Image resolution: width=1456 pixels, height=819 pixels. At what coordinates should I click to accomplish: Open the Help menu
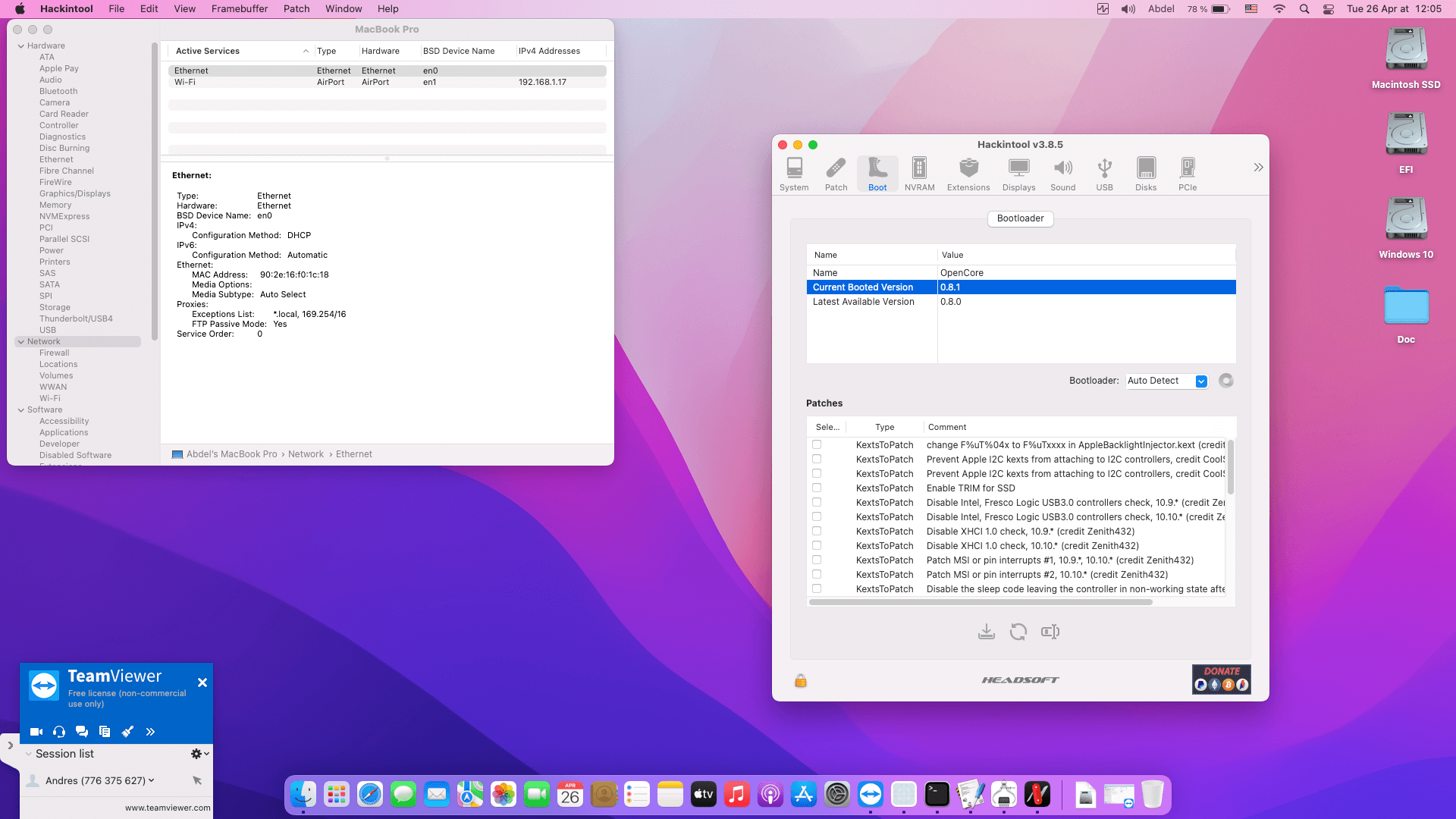(x=388, y=9)
